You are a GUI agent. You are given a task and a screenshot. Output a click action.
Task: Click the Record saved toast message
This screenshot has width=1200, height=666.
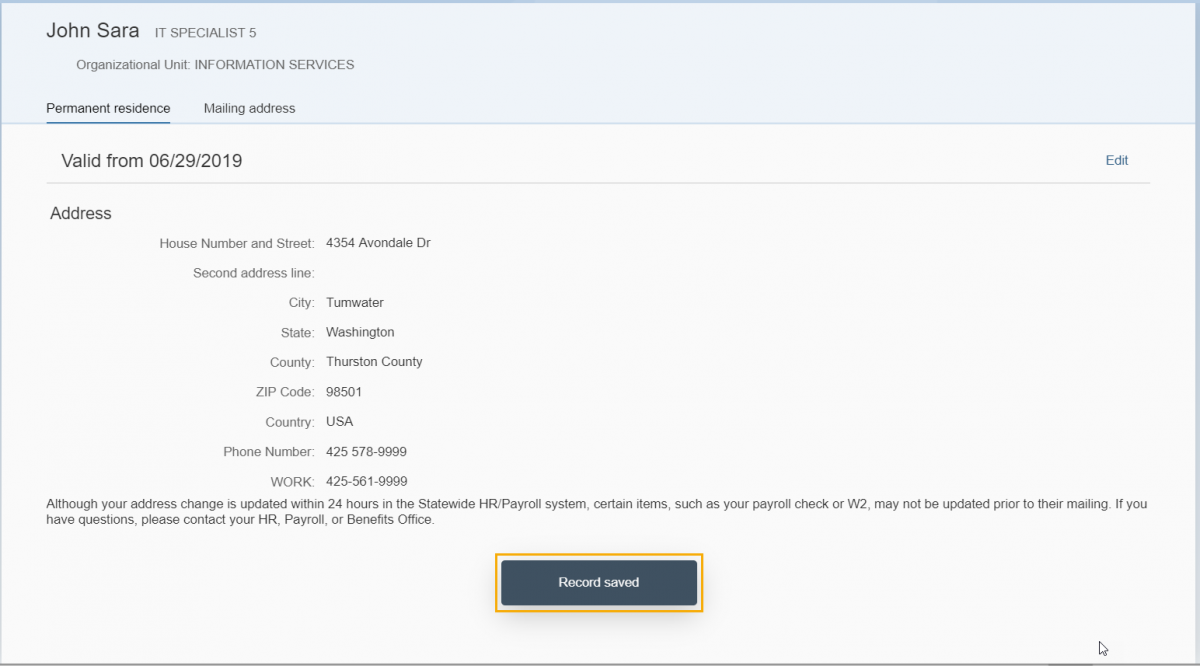point(598,582)
